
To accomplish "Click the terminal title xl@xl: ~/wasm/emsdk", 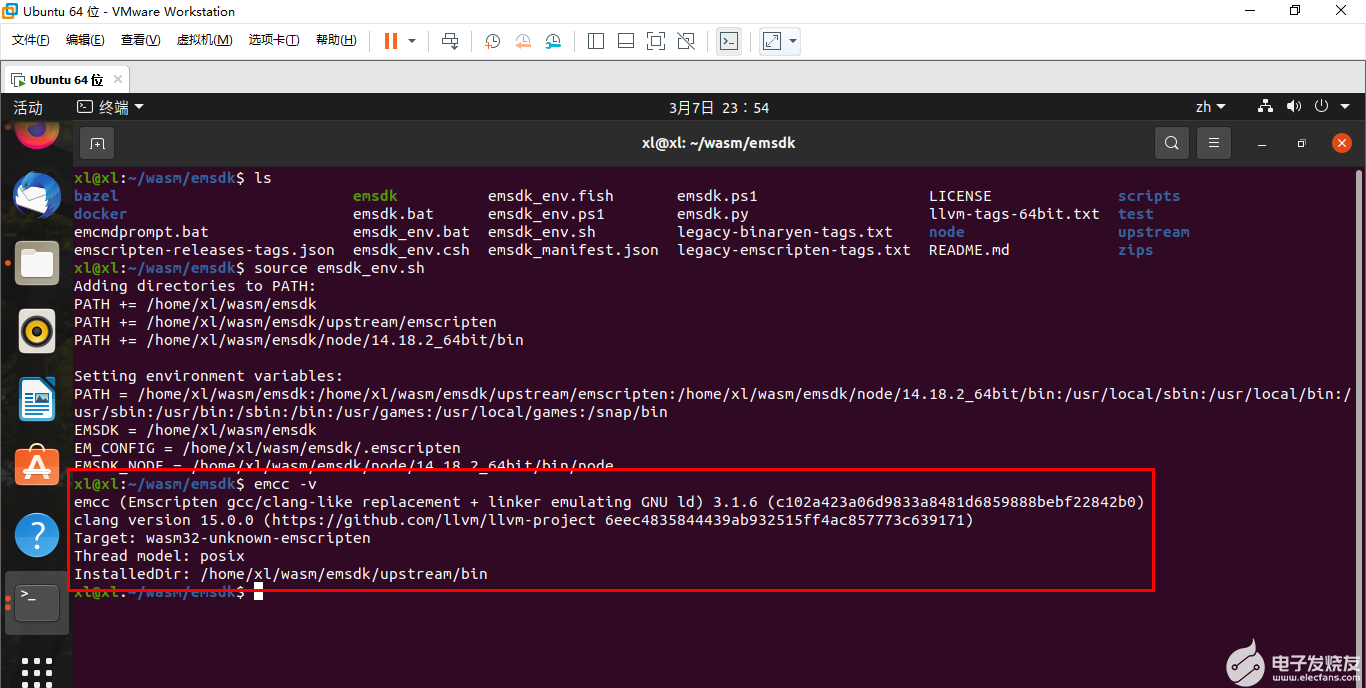I will click(x=718, y=143).
